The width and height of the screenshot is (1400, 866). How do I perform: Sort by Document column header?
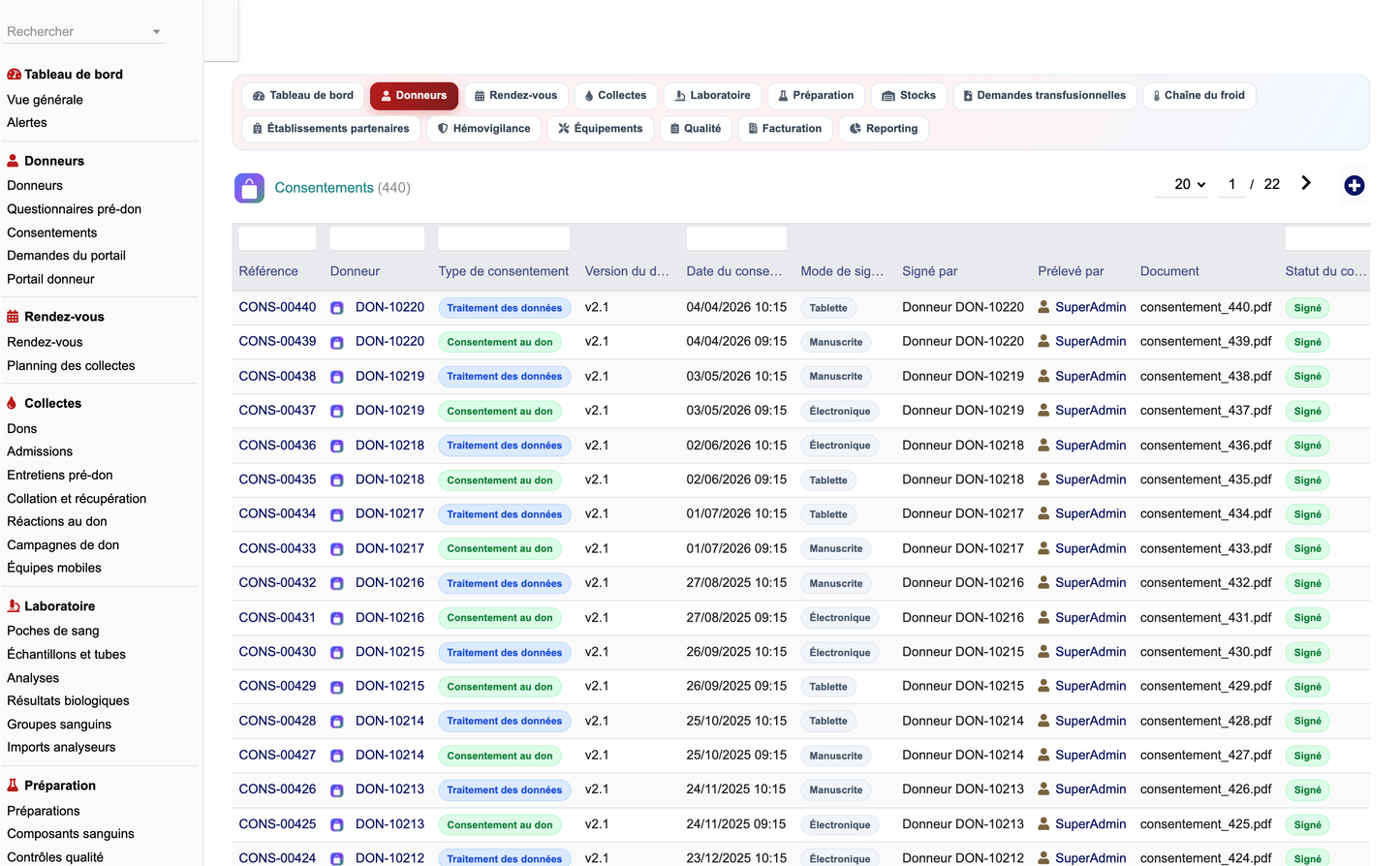[x=1169, y=271]
